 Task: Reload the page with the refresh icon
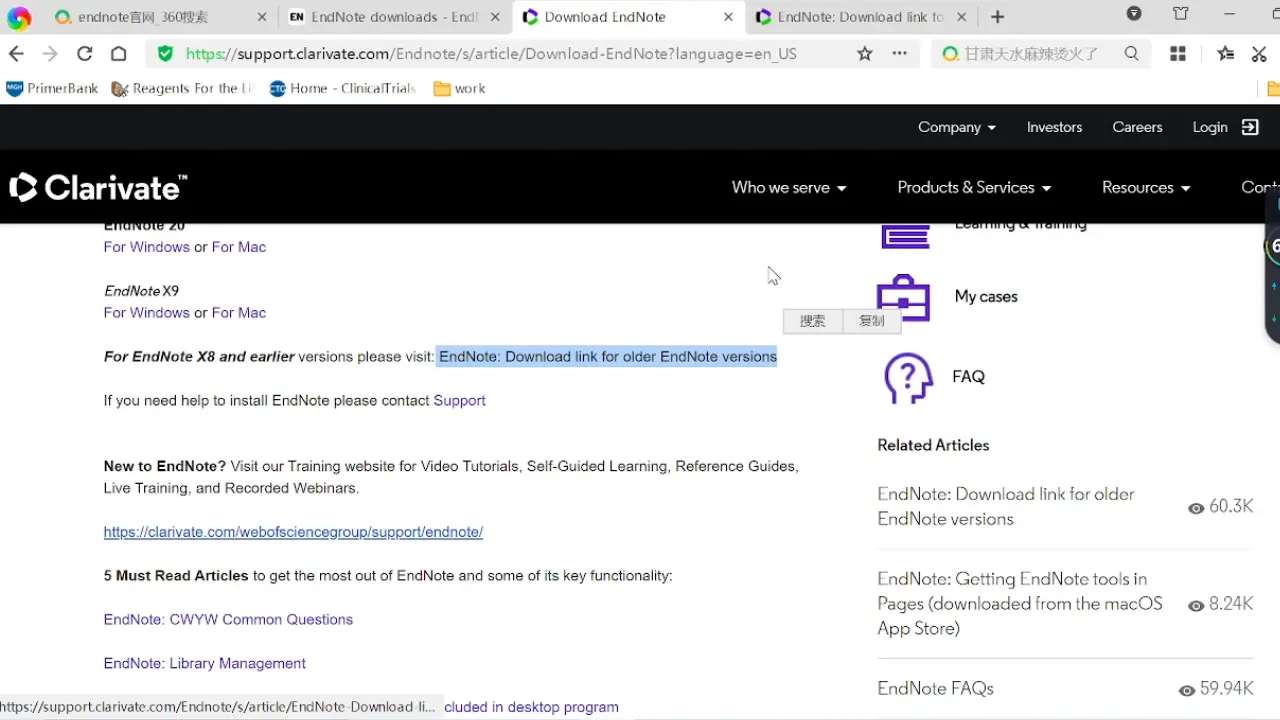click(x=85, y=54)
